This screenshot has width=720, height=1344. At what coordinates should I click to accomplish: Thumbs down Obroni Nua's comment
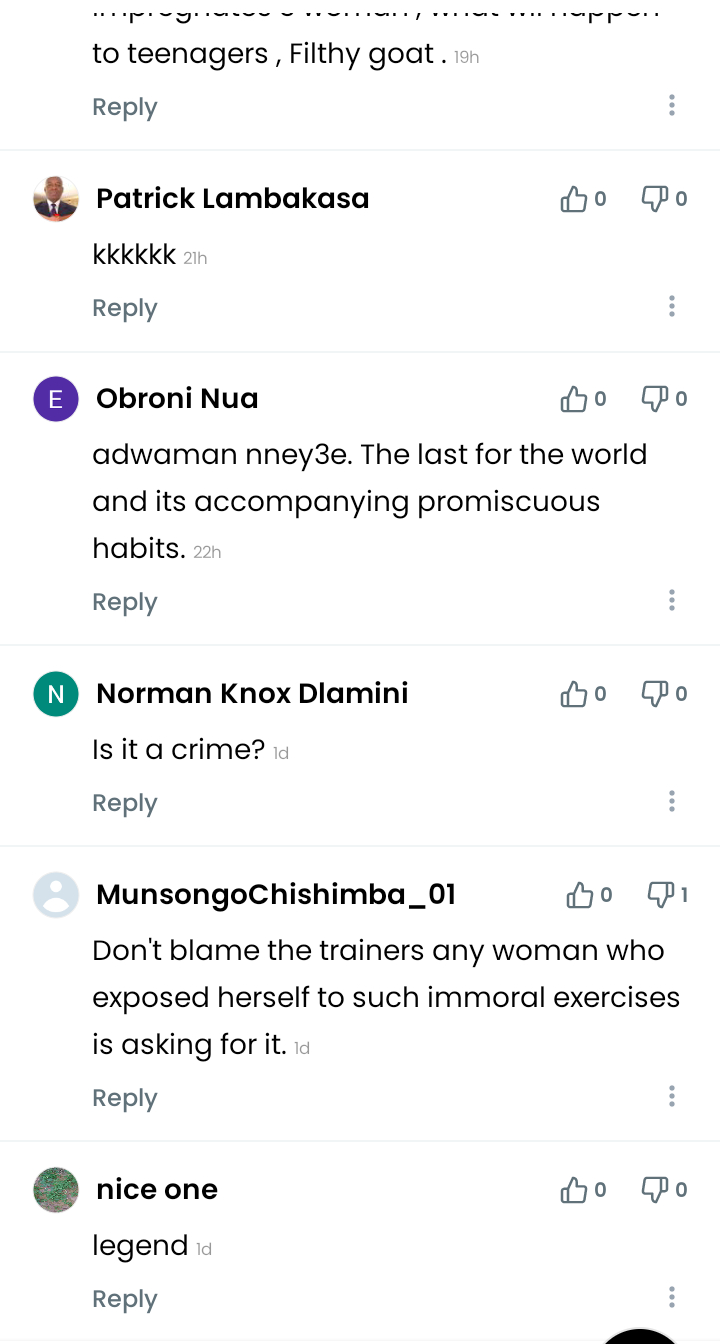pos(654,399)
